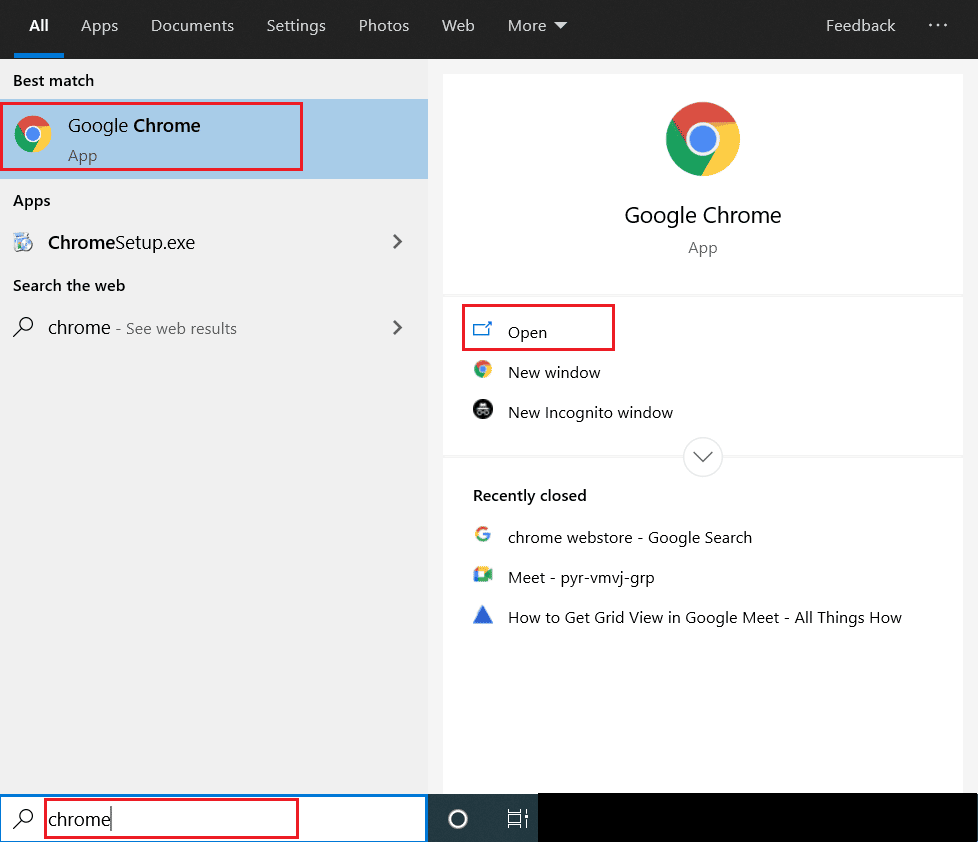This screenshot has width=978, height=842.
Task: Expand the More filter dropdown
Action: click(x=537, y=26)
